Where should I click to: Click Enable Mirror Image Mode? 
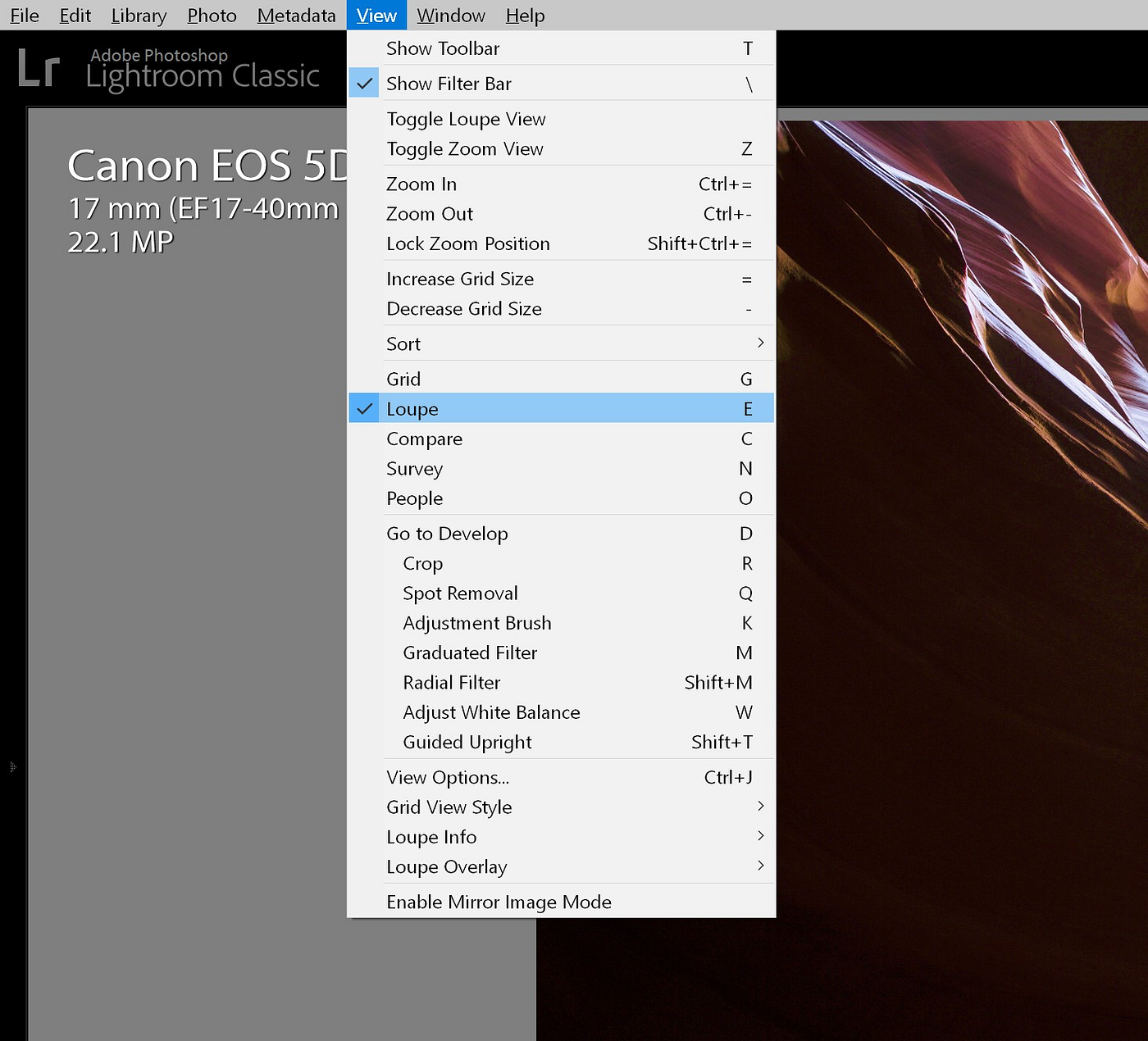(x=562, y=902)
